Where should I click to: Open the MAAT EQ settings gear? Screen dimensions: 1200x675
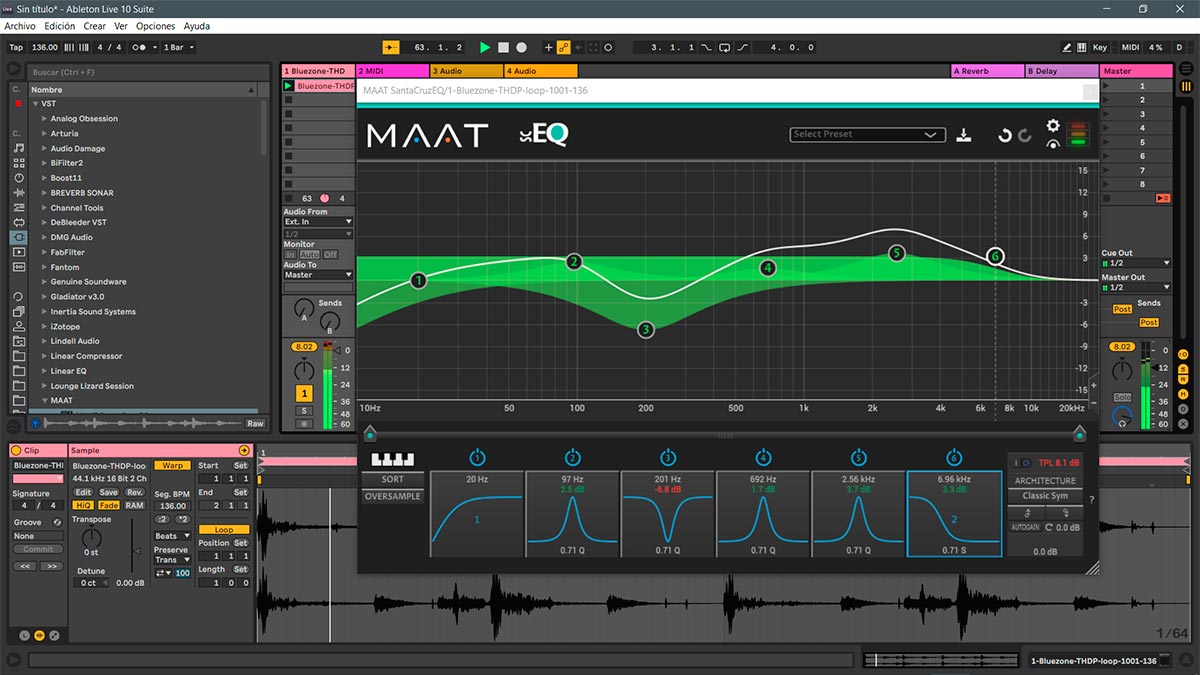[x=1053, y=125]
